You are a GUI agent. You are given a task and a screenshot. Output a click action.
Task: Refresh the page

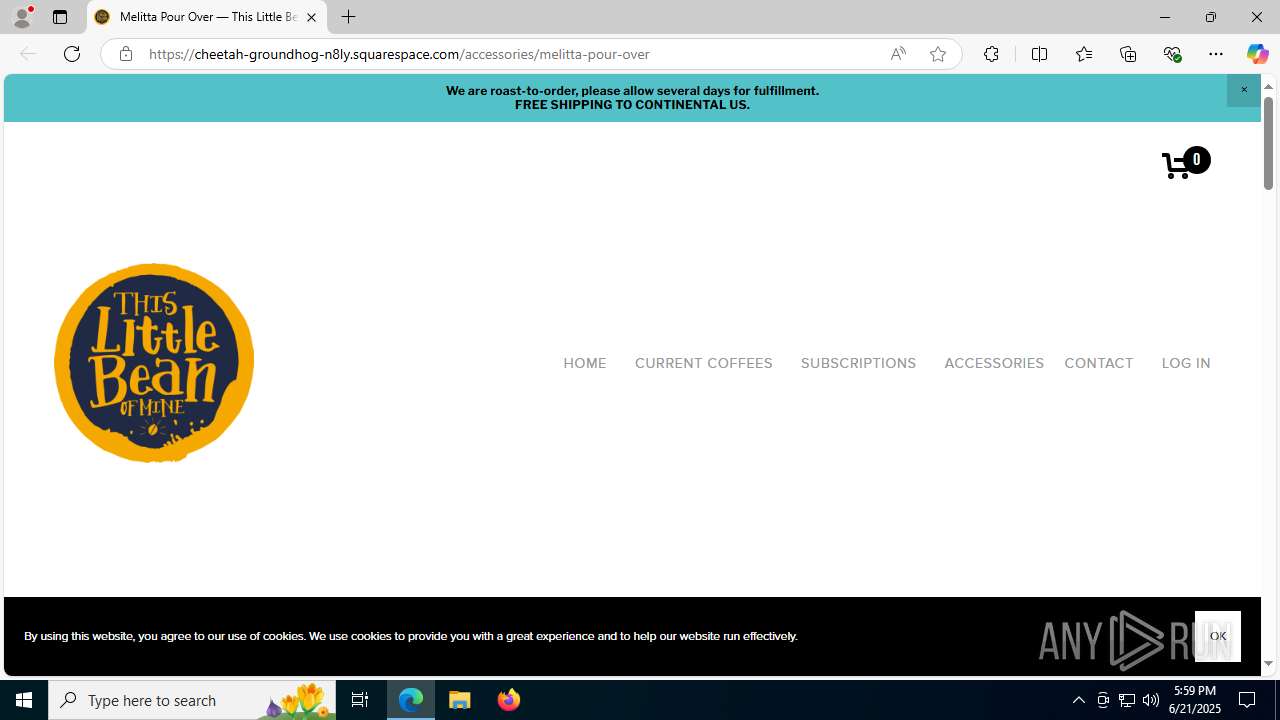coord(72,54)
